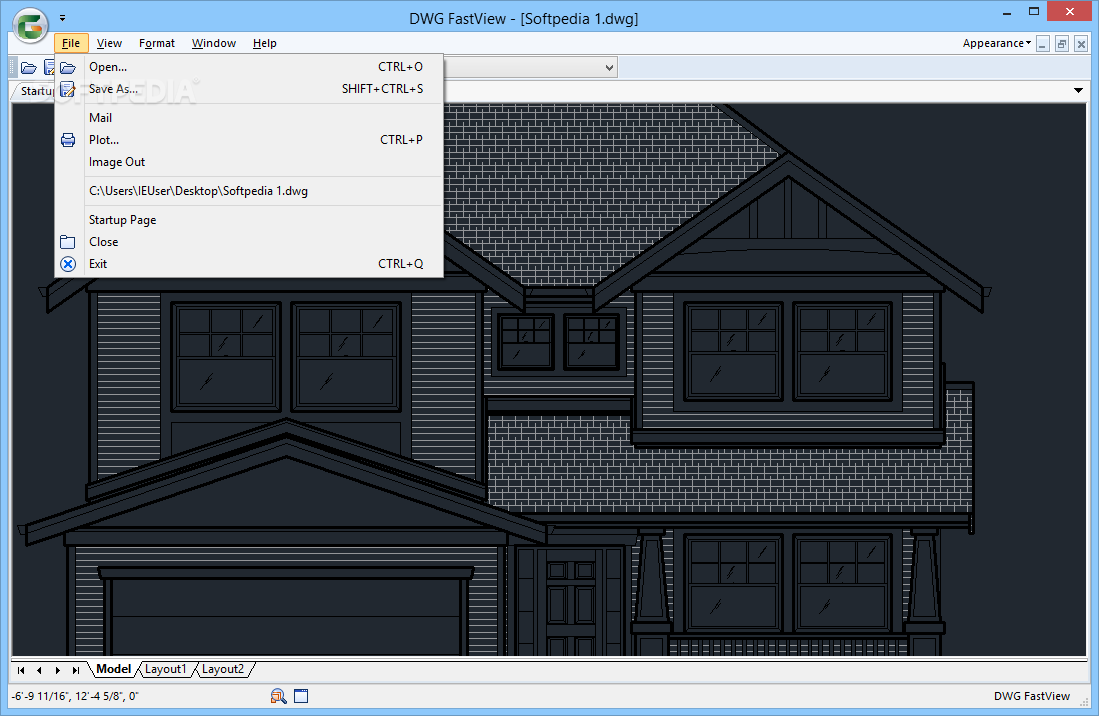Collapse the File menu
This screenshot has height=716, width=1099.
coord(71,43)
